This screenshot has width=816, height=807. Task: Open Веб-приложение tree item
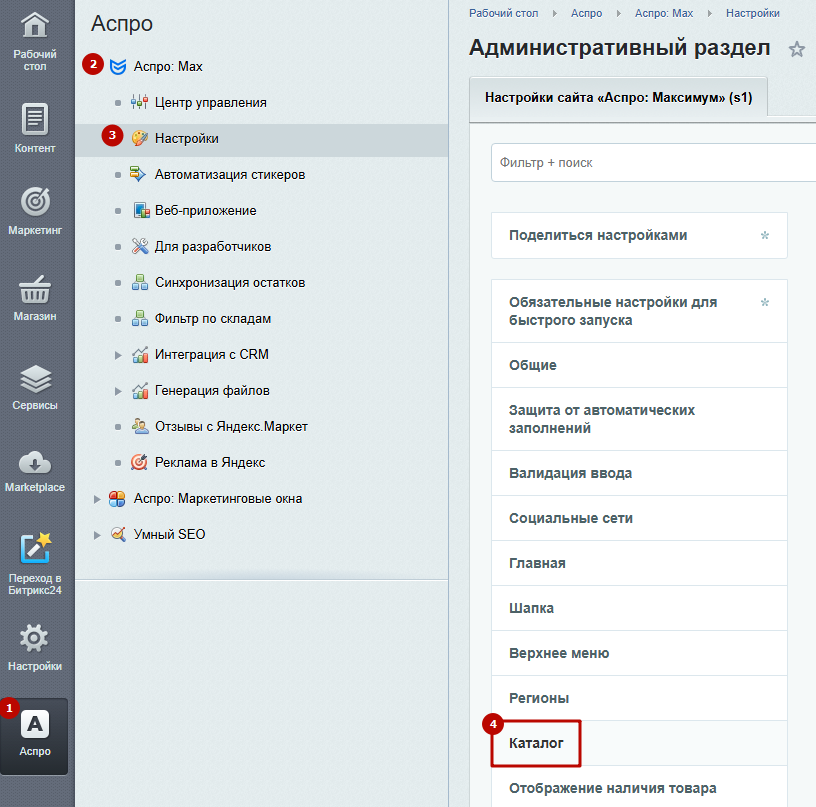tap(206, 210)
